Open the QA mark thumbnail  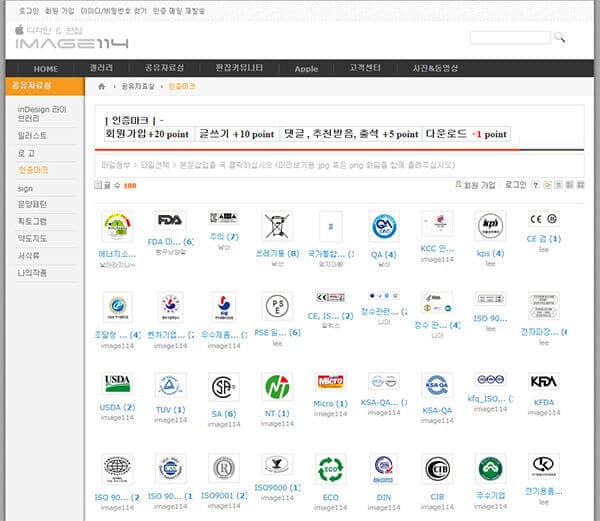(x=384, y=226)
